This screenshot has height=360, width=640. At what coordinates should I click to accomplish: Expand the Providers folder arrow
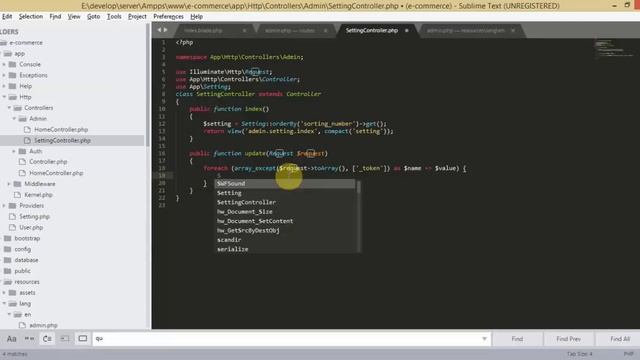point(4,206)
